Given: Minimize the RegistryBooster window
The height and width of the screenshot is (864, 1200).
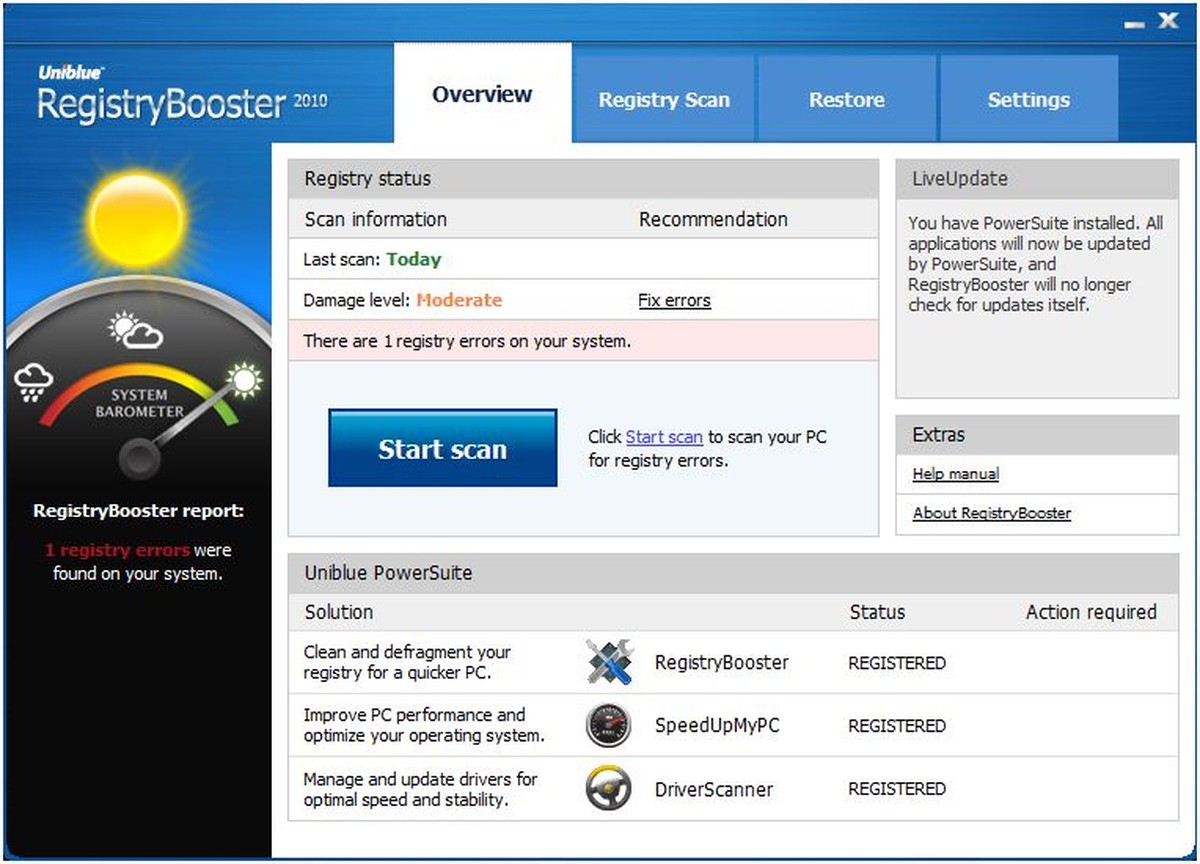Looking at the screenshot, I should [1134, 24].
